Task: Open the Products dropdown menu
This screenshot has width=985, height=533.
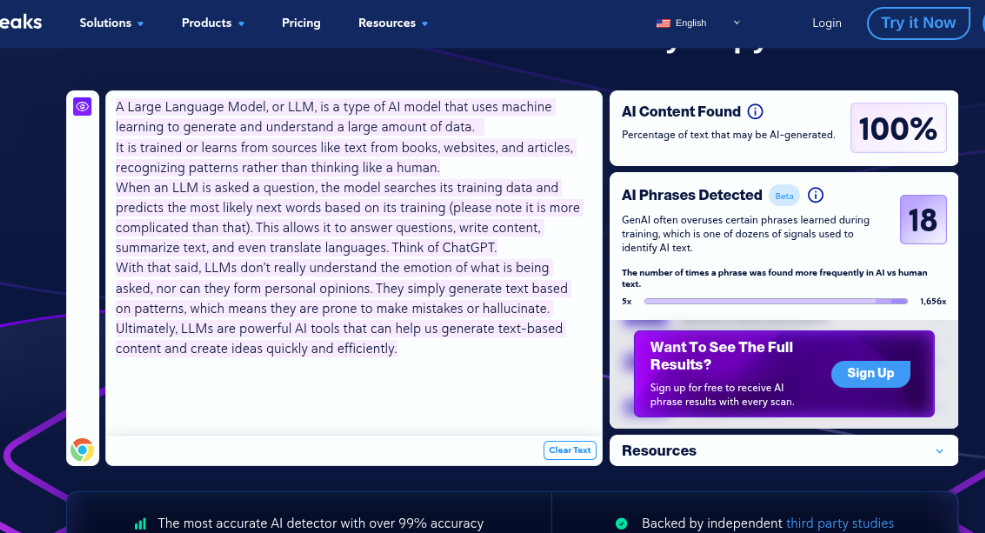Action: [x=213, y=23]
